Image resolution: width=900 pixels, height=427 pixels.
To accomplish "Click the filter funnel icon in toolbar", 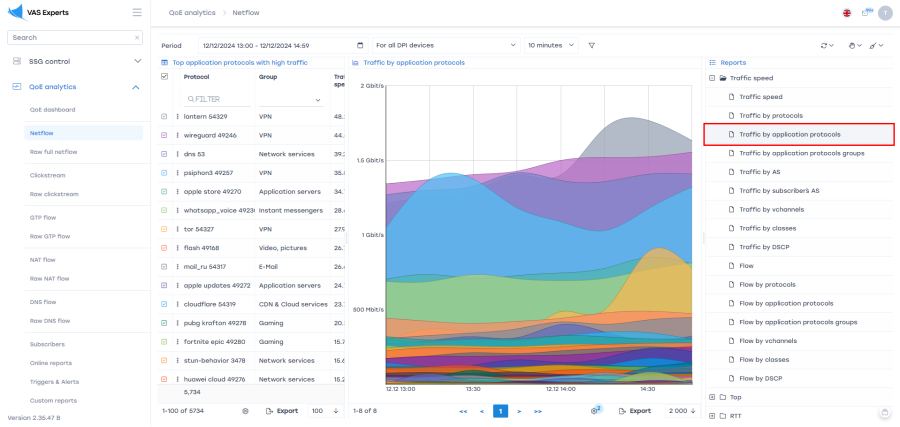I will pos(591,45).
